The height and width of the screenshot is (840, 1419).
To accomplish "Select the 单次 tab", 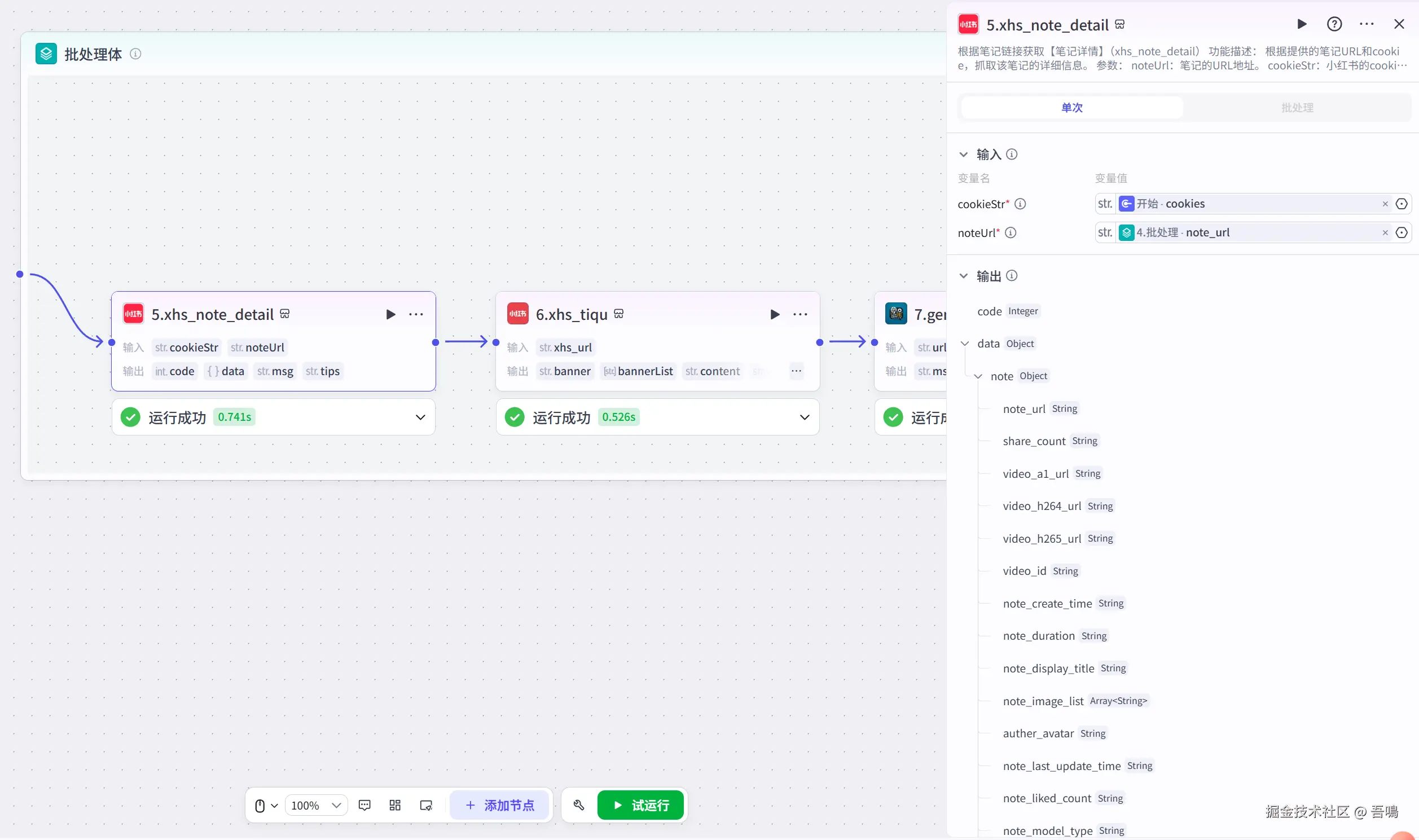I will (1071, 108).
